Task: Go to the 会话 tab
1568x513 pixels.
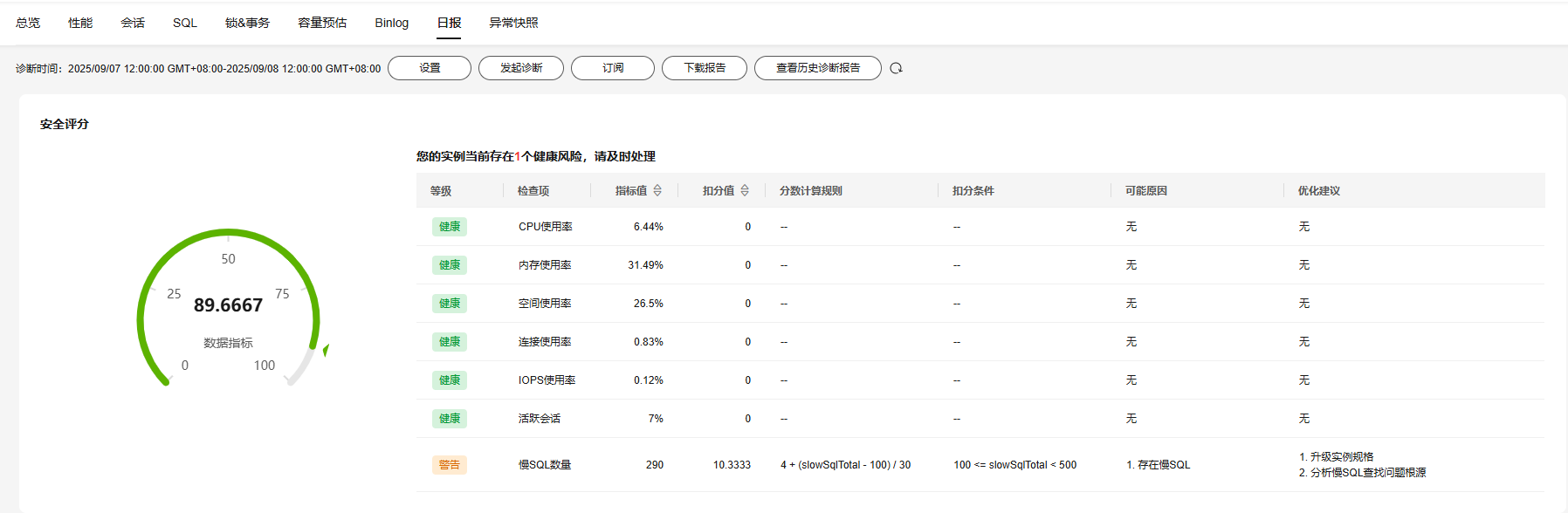Action: tap(133, 23)
